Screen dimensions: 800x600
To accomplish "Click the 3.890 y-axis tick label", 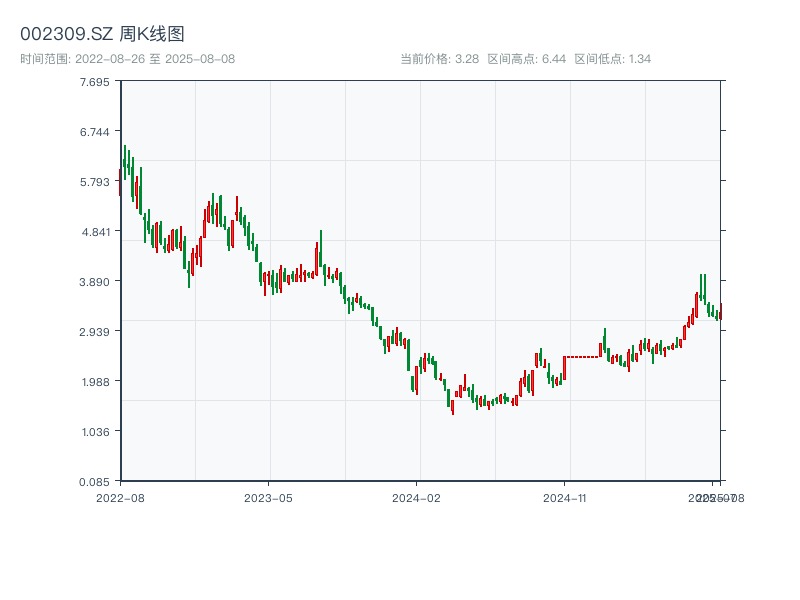I will click(96, 282).
